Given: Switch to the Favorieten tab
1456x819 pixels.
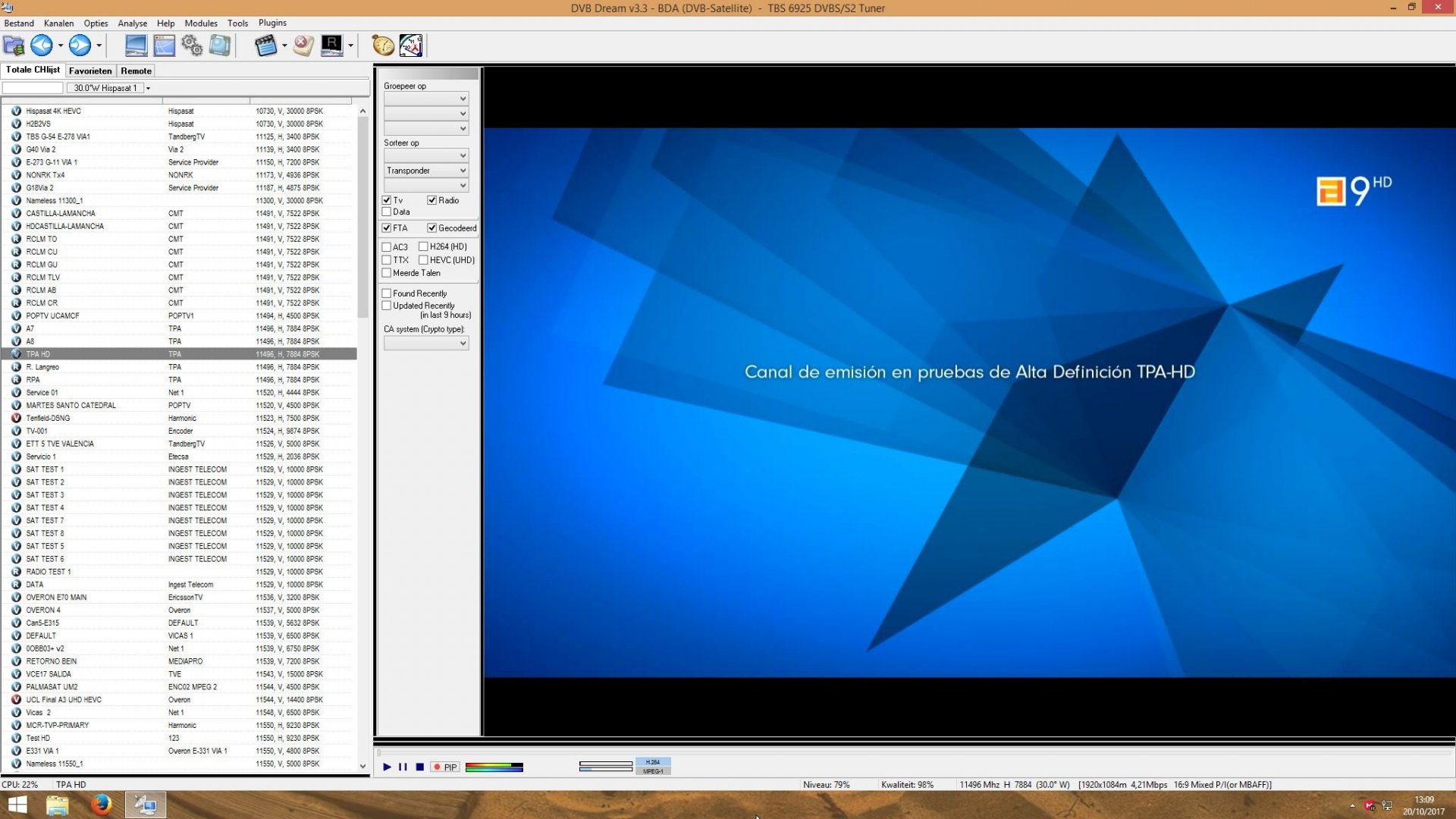Looking at the screenshot, I should tap(90, 71).
